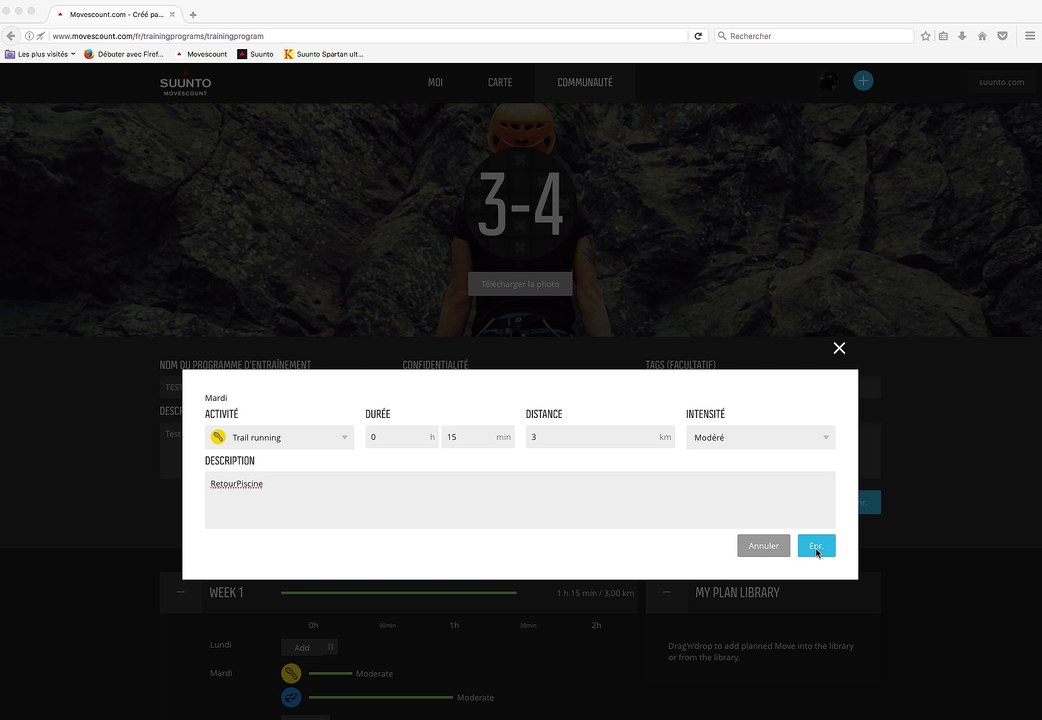Screen dimensions: 1042x720
Task: Go to the Firefox home icon
Action: coord(982,36)
